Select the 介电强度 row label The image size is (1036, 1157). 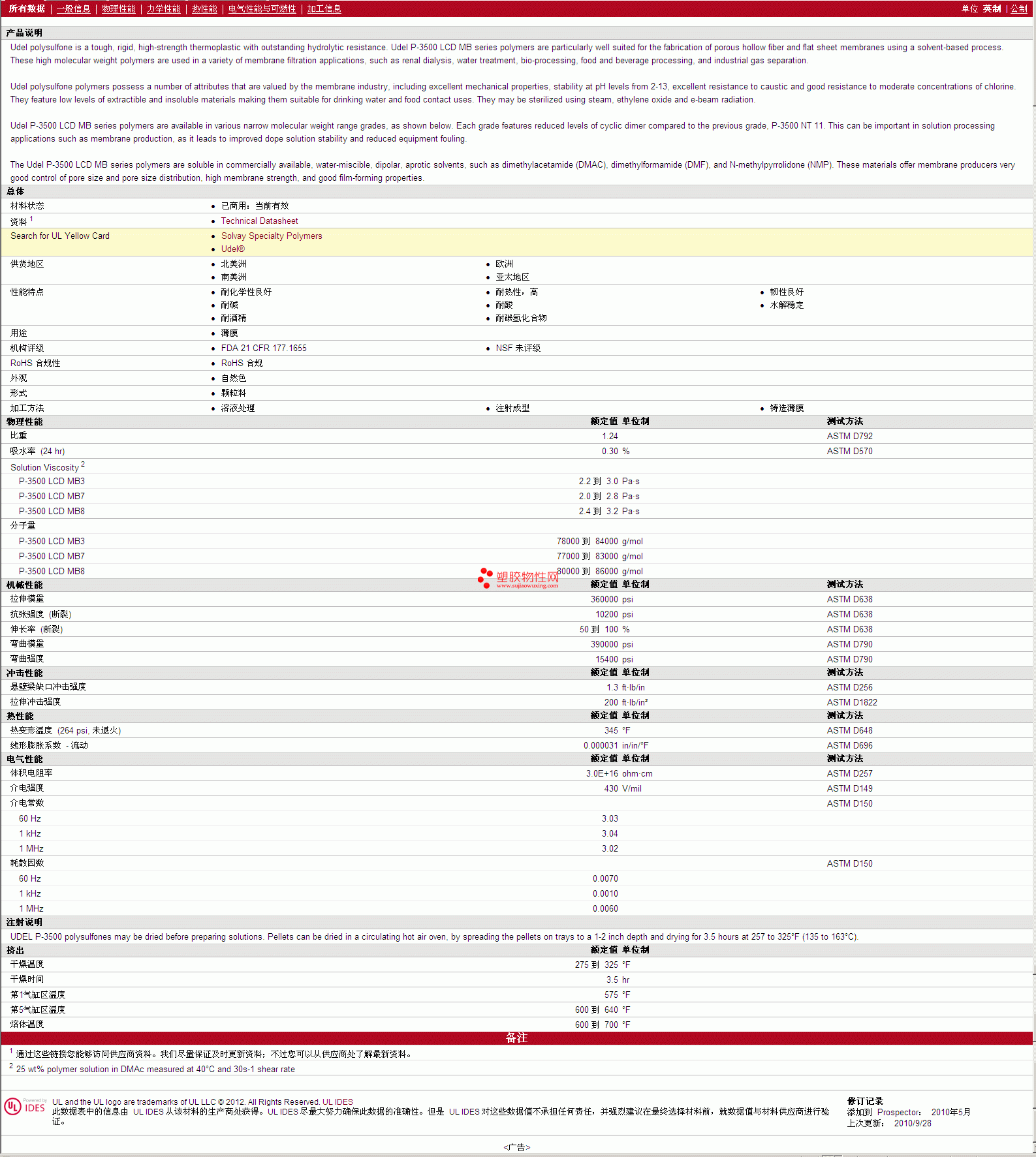click(x=27, y=788)
